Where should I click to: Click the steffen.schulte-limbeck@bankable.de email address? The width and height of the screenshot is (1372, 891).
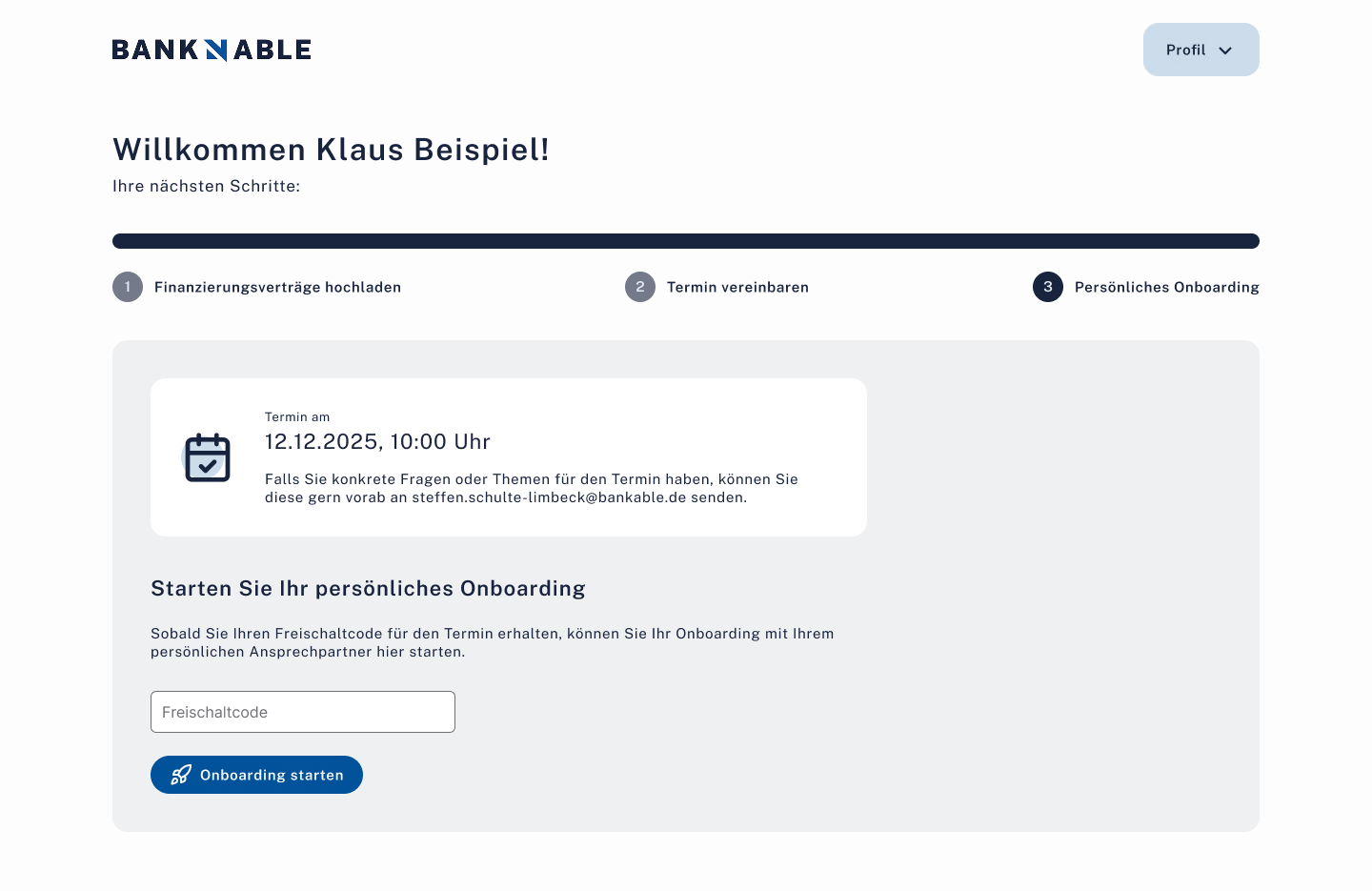click(x=549, y=497)
